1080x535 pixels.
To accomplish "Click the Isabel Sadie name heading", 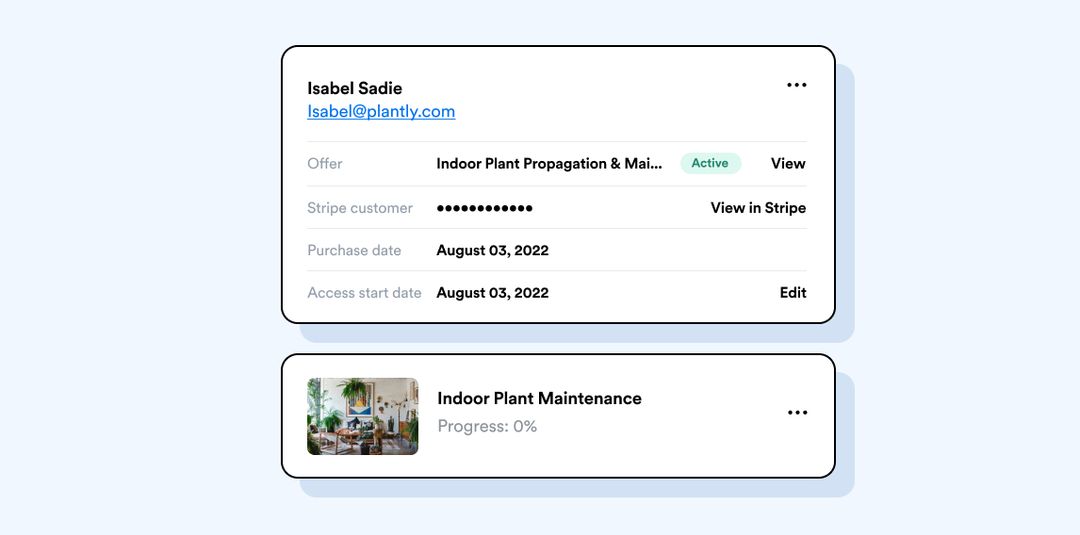I will tap(354, 88).
